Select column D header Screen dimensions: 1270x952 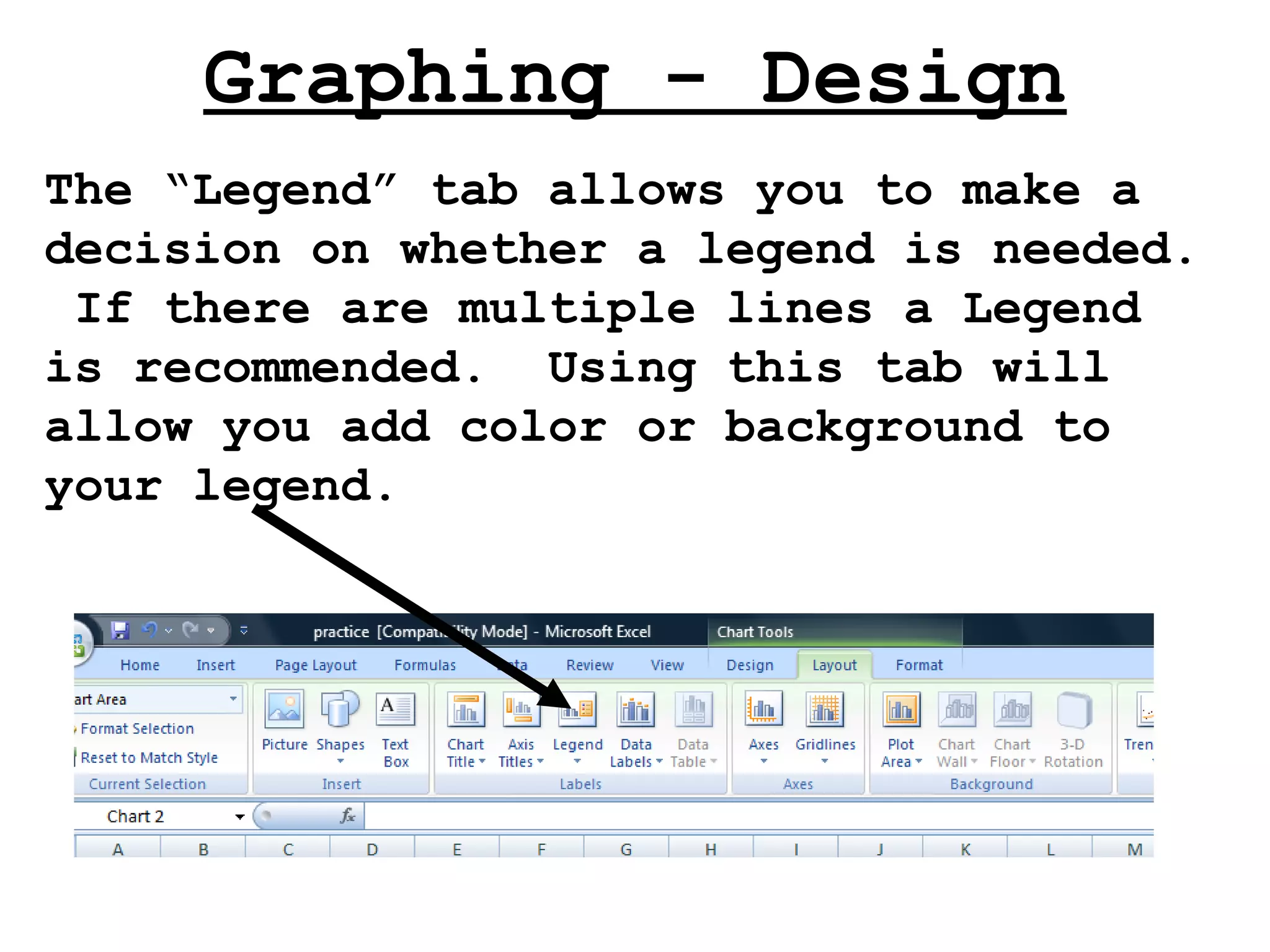click(x=372, y=848)
